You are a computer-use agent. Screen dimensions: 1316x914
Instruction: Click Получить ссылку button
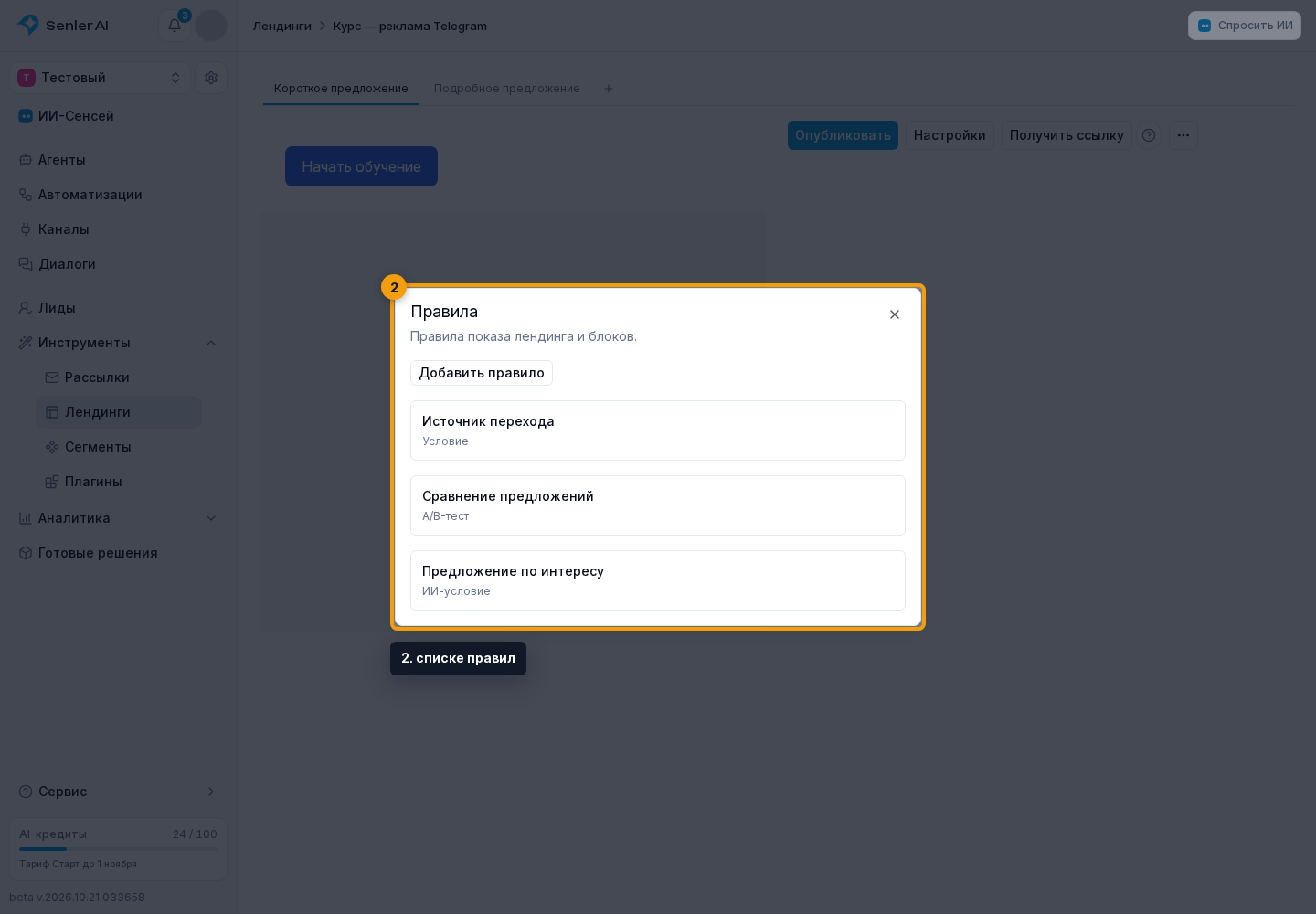[1067, 135]
